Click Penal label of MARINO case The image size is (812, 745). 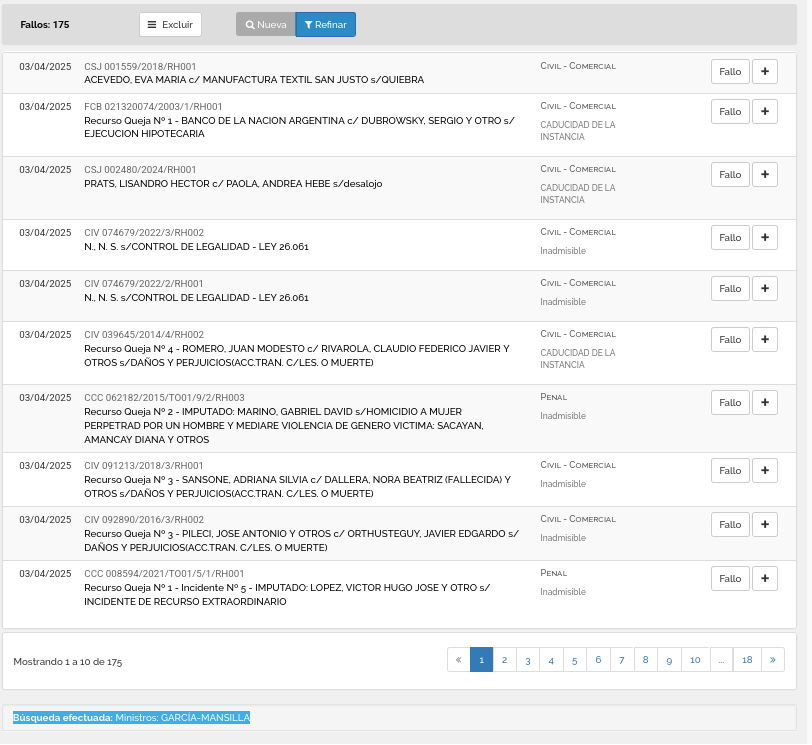(x=554, y=397)
